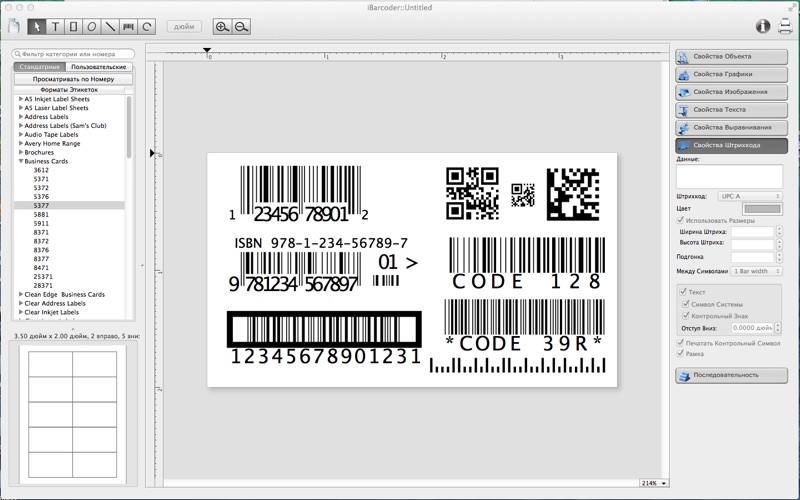Click Ширина Штриха input field

[753, 232]
